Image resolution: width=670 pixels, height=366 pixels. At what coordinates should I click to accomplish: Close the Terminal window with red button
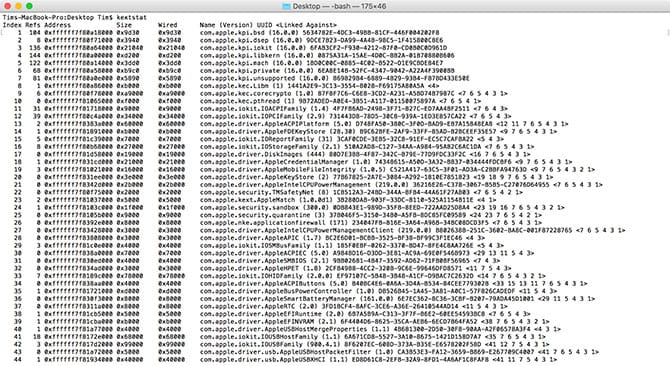click(7, 6)
